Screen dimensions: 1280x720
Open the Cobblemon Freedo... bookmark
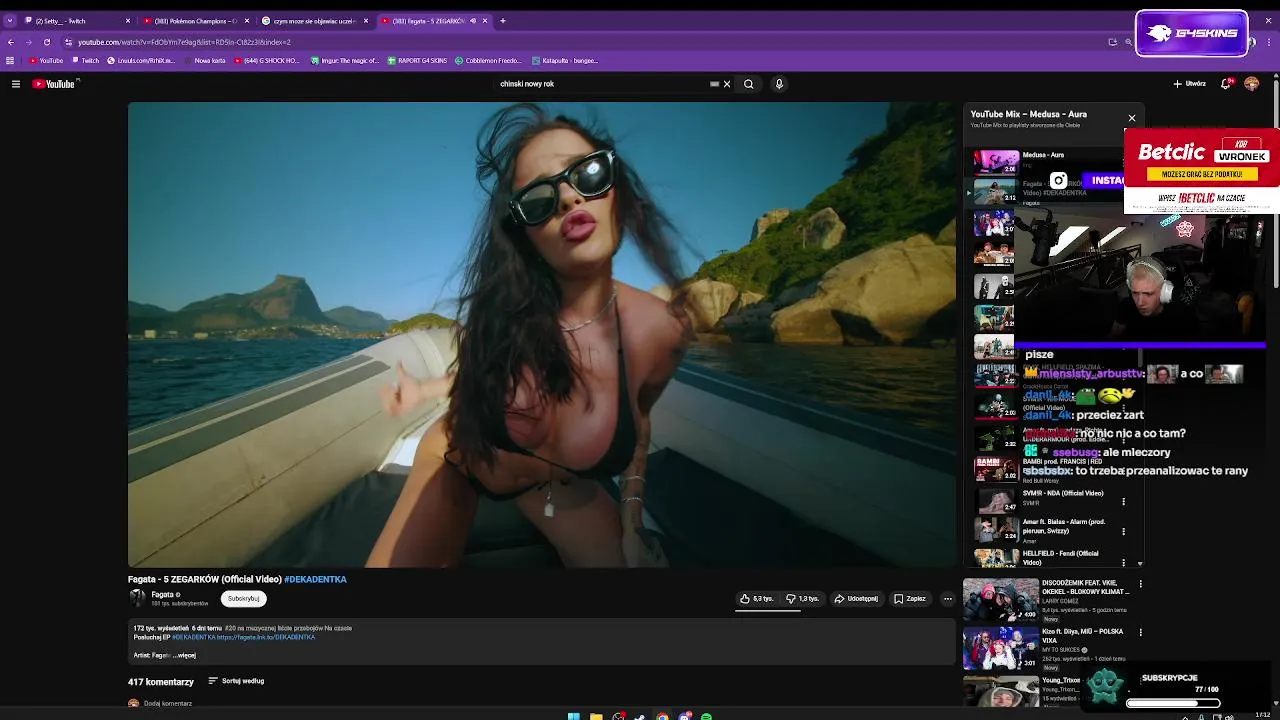coord(488,60)
